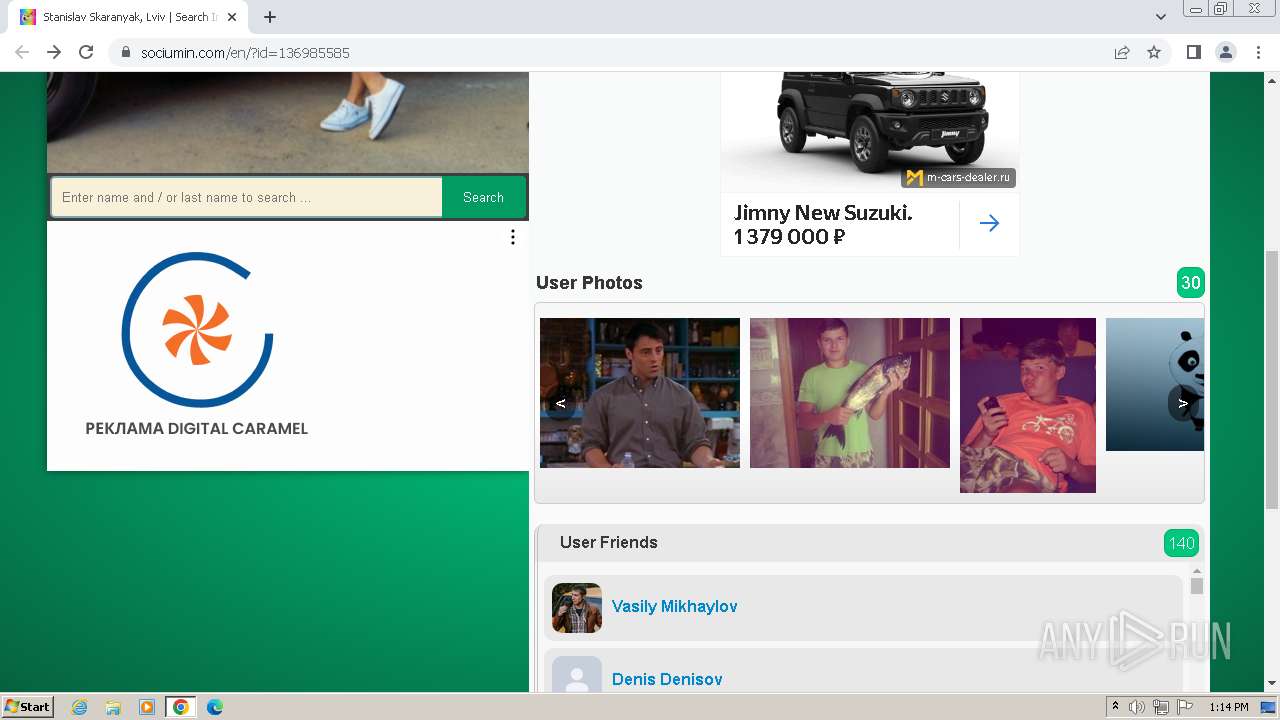
Task: Open Denis Denisov's profile link
Action: (667, 679)
